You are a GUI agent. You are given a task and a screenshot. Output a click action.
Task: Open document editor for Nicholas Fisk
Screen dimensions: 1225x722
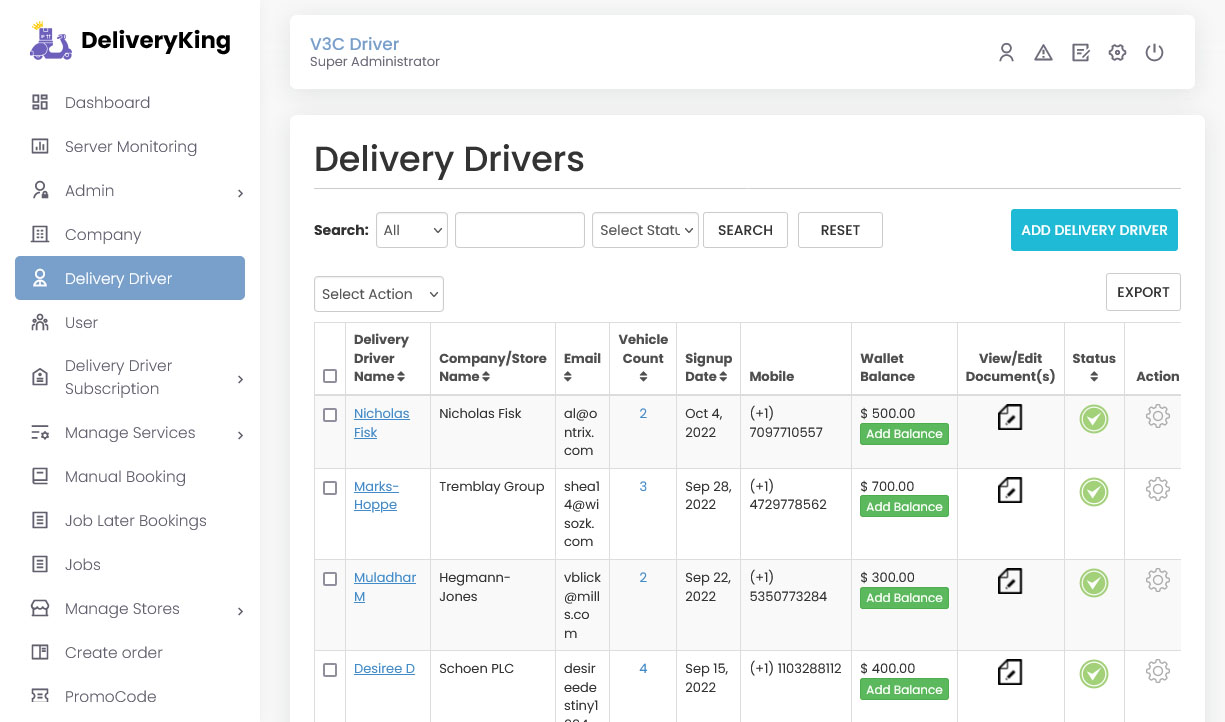coord(1010,417)
